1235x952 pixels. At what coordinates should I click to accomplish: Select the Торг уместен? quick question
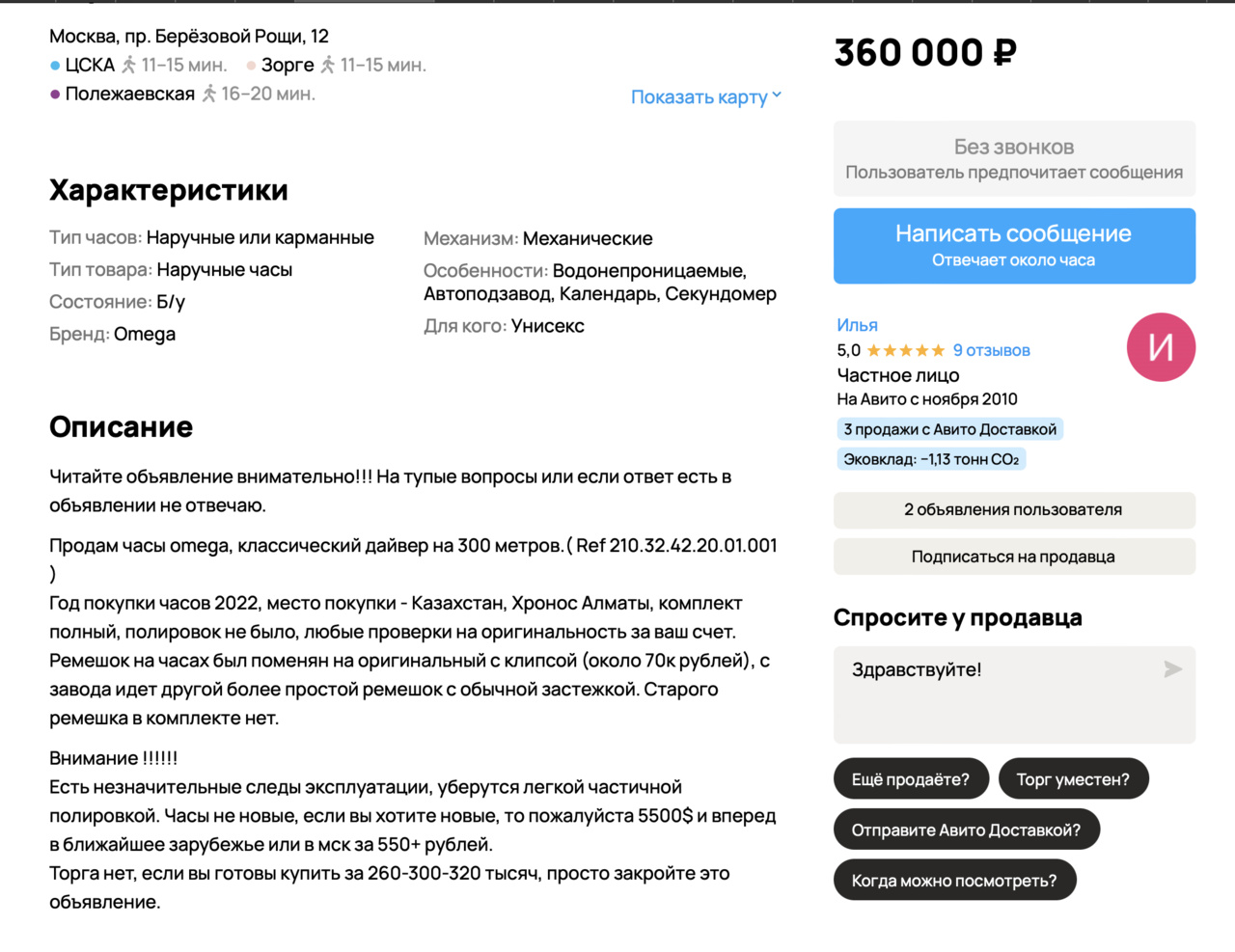tap(1073, 779)
